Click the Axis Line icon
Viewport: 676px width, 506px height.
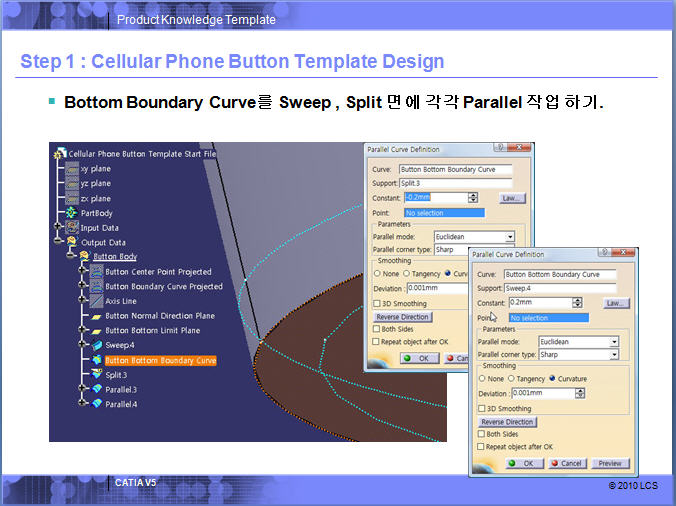(96, 301)
